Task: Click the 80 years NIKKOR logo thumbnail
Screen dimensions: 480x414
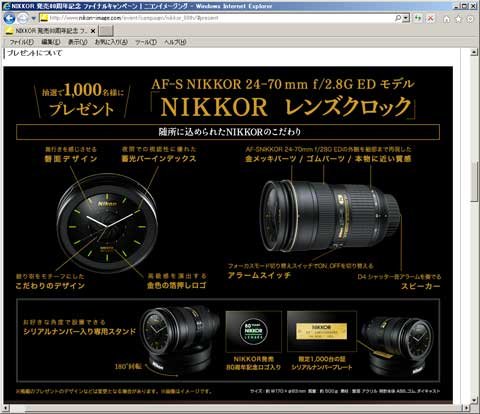Action: (254, 332)
